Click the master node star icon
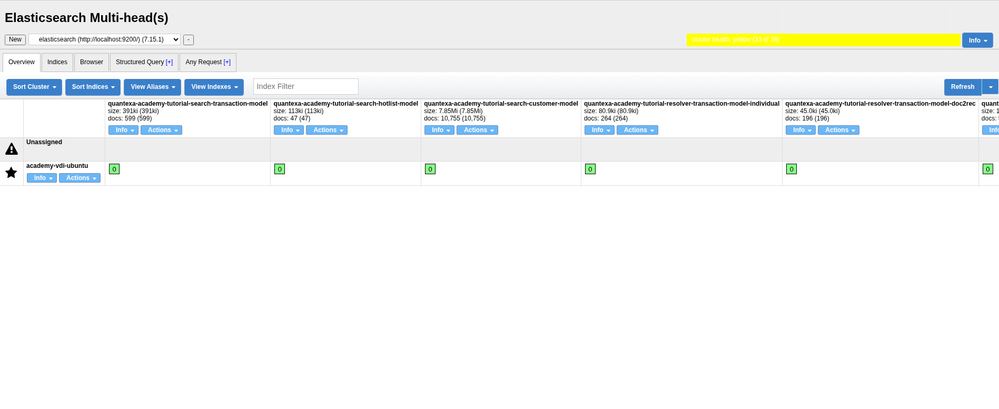This screenshot has height=409, width=999. pos(11,172)
